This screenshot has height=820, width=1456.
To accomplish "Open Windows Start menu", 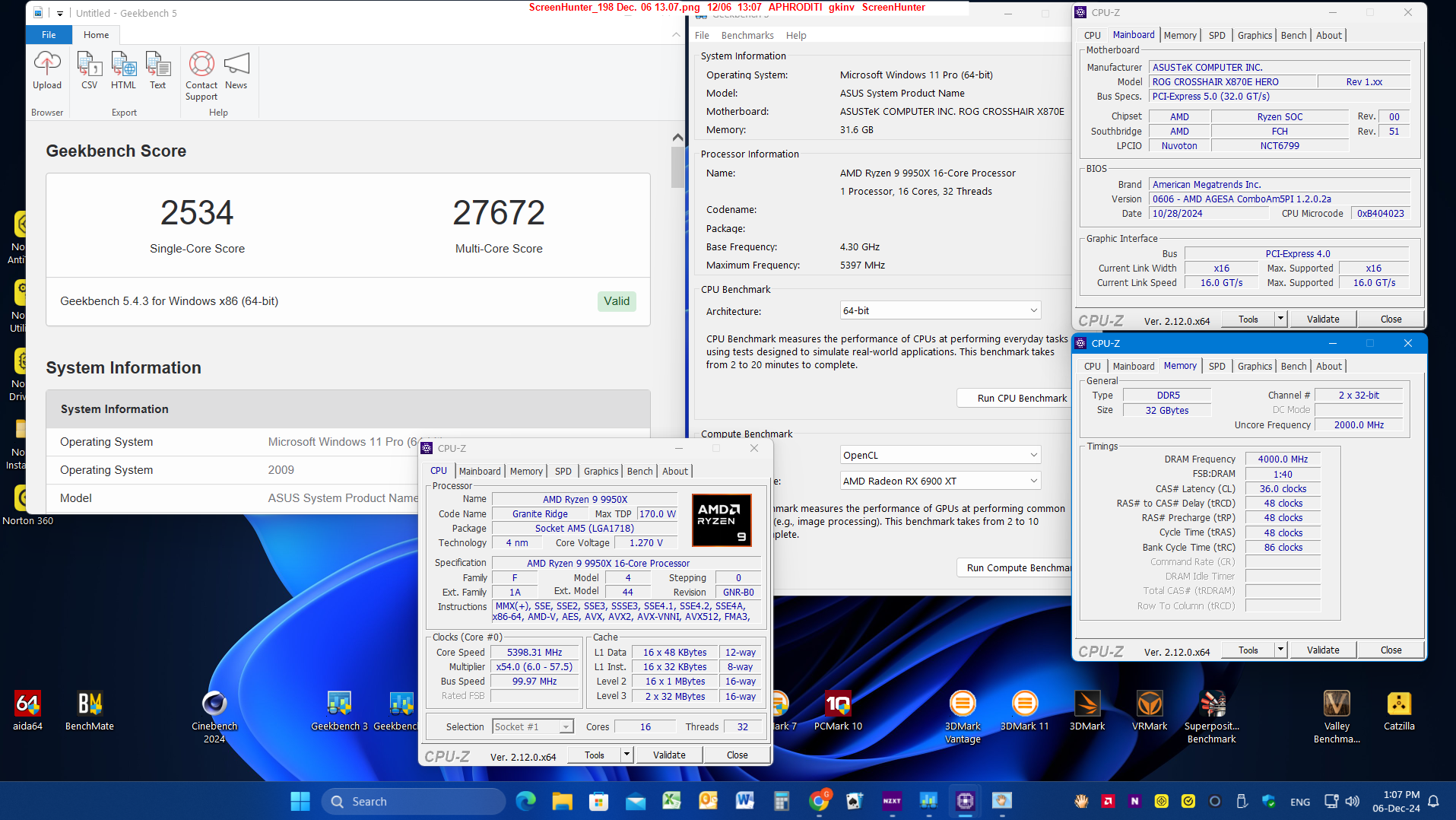I will [x=300, y=801].
